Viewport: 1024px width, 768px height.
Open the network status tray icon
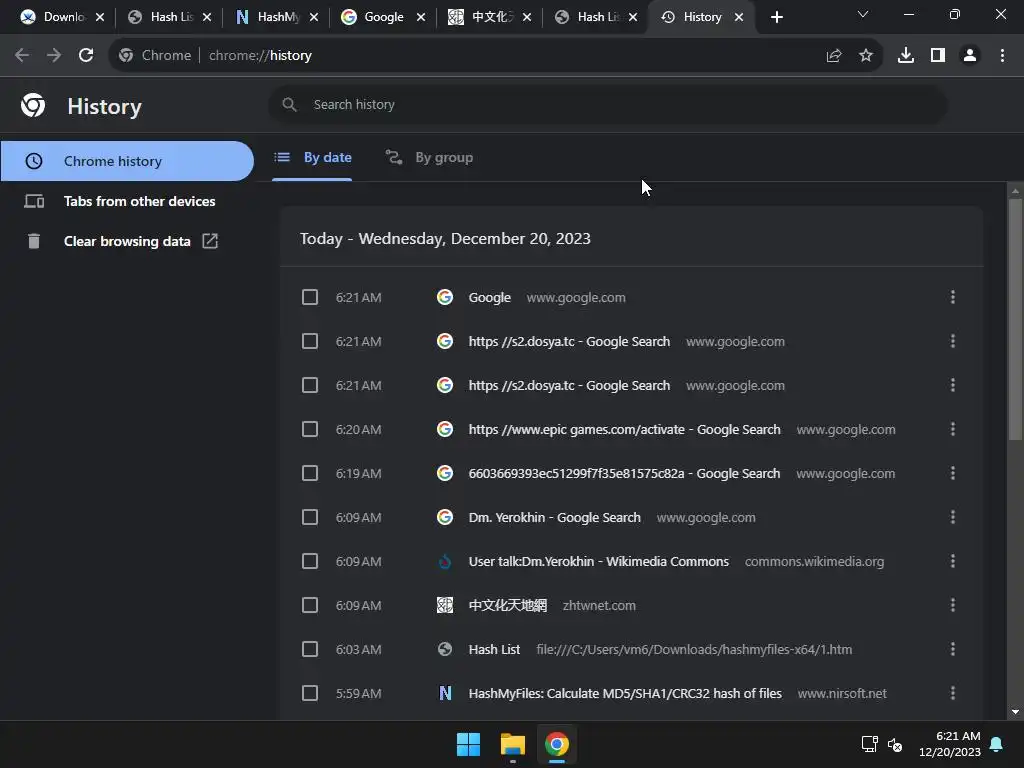(x=869, y=744)
